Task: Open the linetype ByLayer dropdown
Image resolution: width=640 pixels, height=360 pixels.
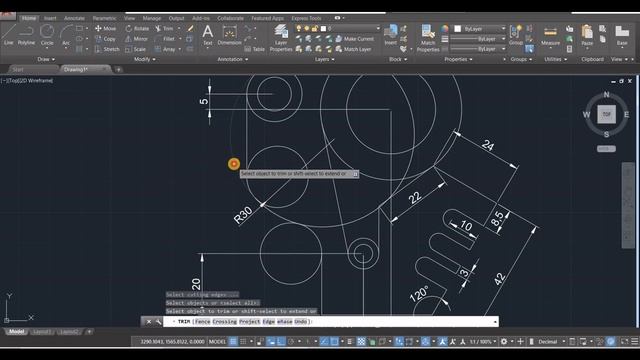Action: [x=478, y=49]
